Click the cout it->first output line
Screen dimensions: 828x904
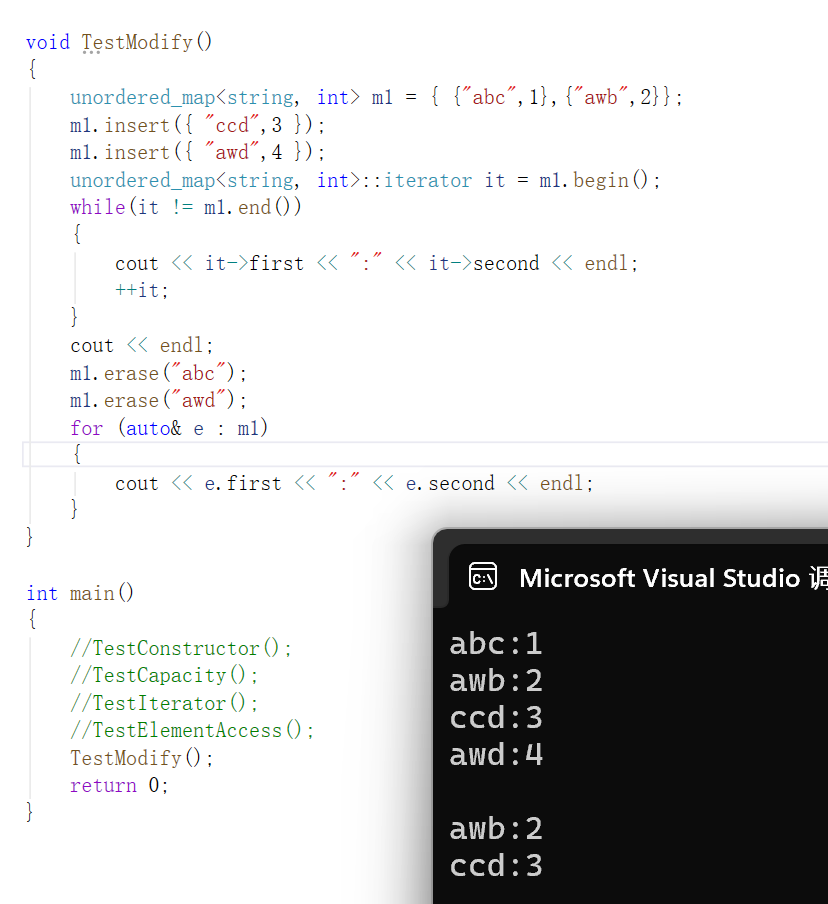tap(377, 263)
